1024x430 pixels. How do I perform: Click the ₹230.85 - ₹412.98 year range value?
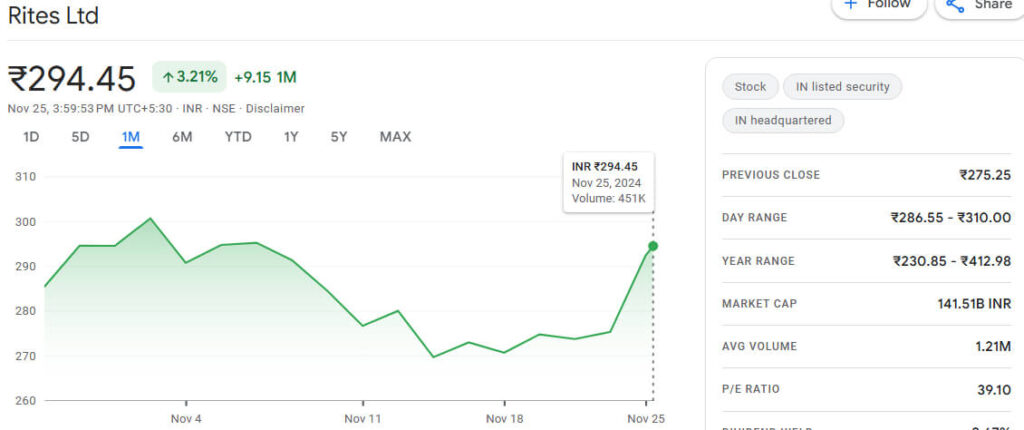[952, 261]
